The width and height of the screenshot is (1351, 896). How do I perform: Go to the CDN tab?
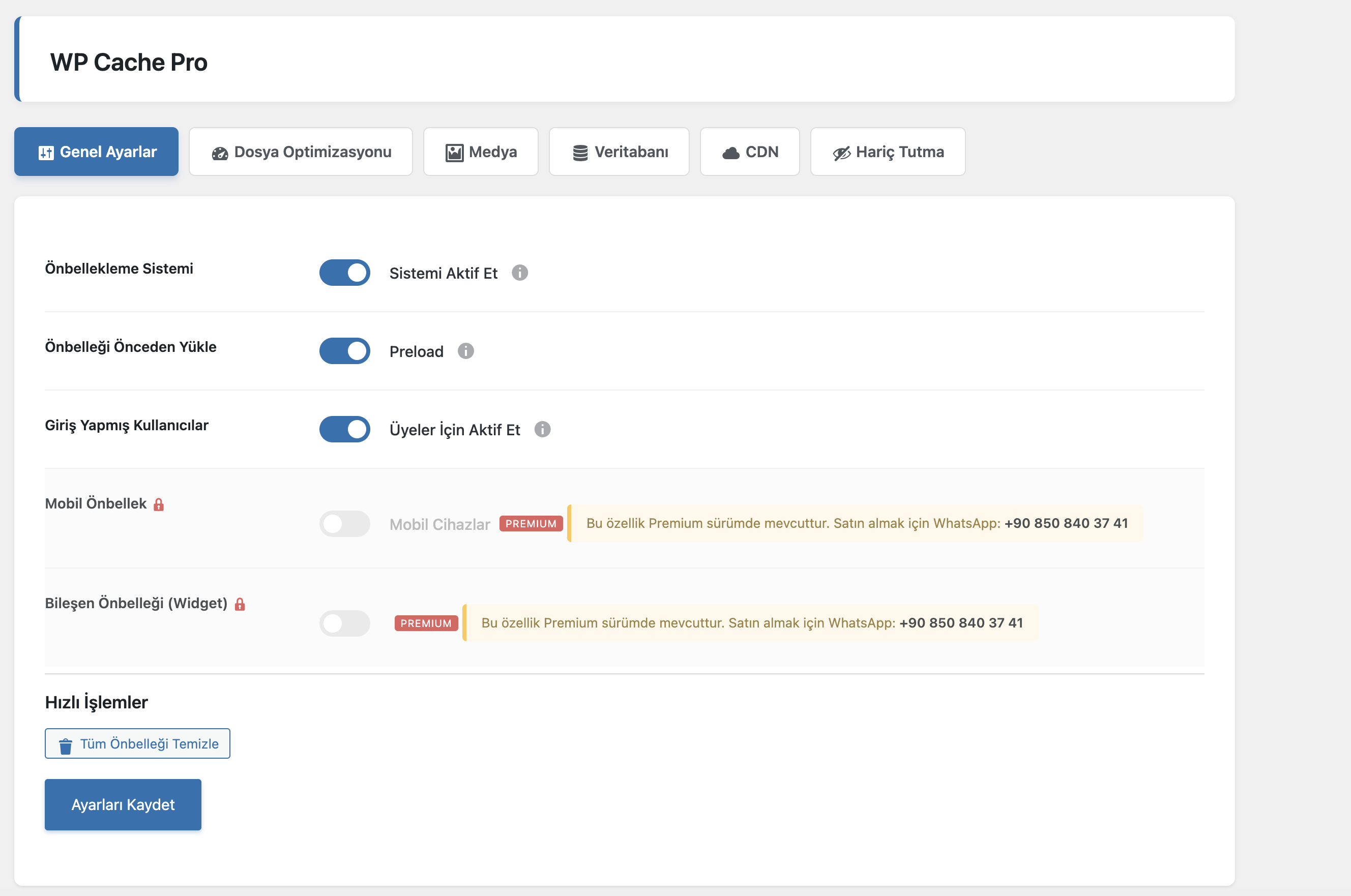[x=750, y=152]
